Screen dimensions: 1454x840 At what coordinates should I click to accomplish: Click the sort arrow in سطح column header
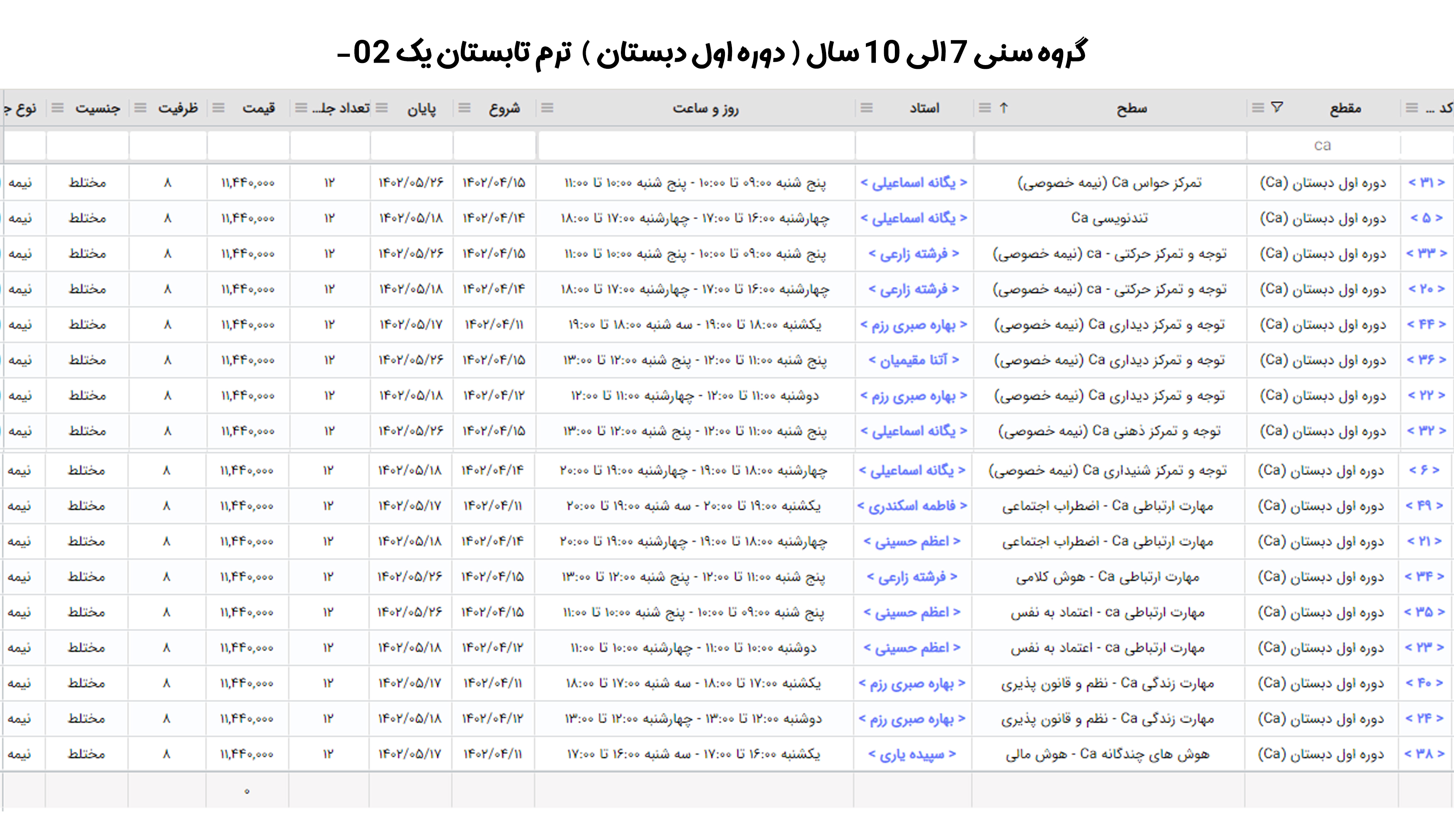point(1004,108)
